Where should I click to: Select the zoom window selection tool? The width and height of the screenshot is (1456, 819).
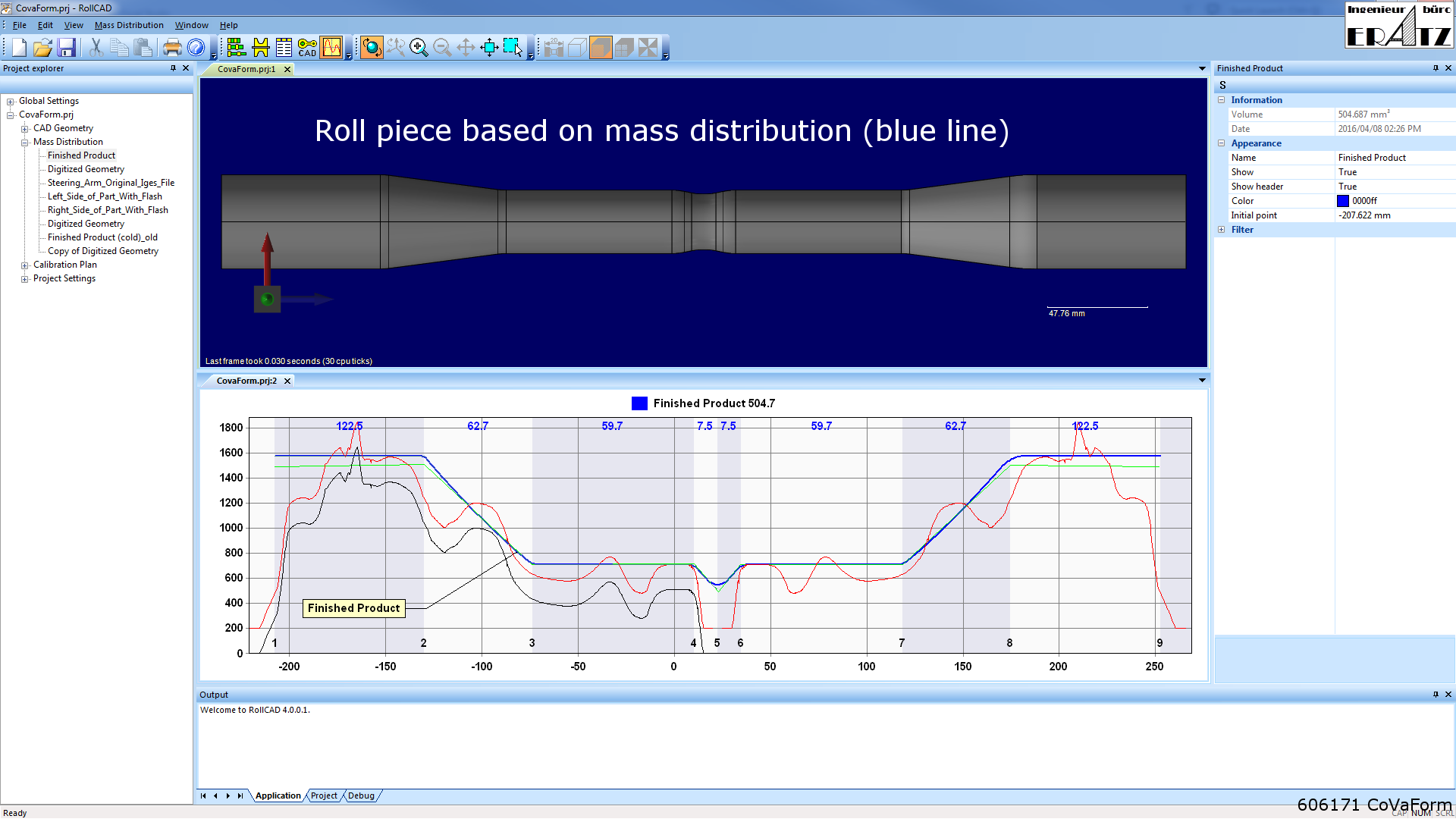coord(513,48)
